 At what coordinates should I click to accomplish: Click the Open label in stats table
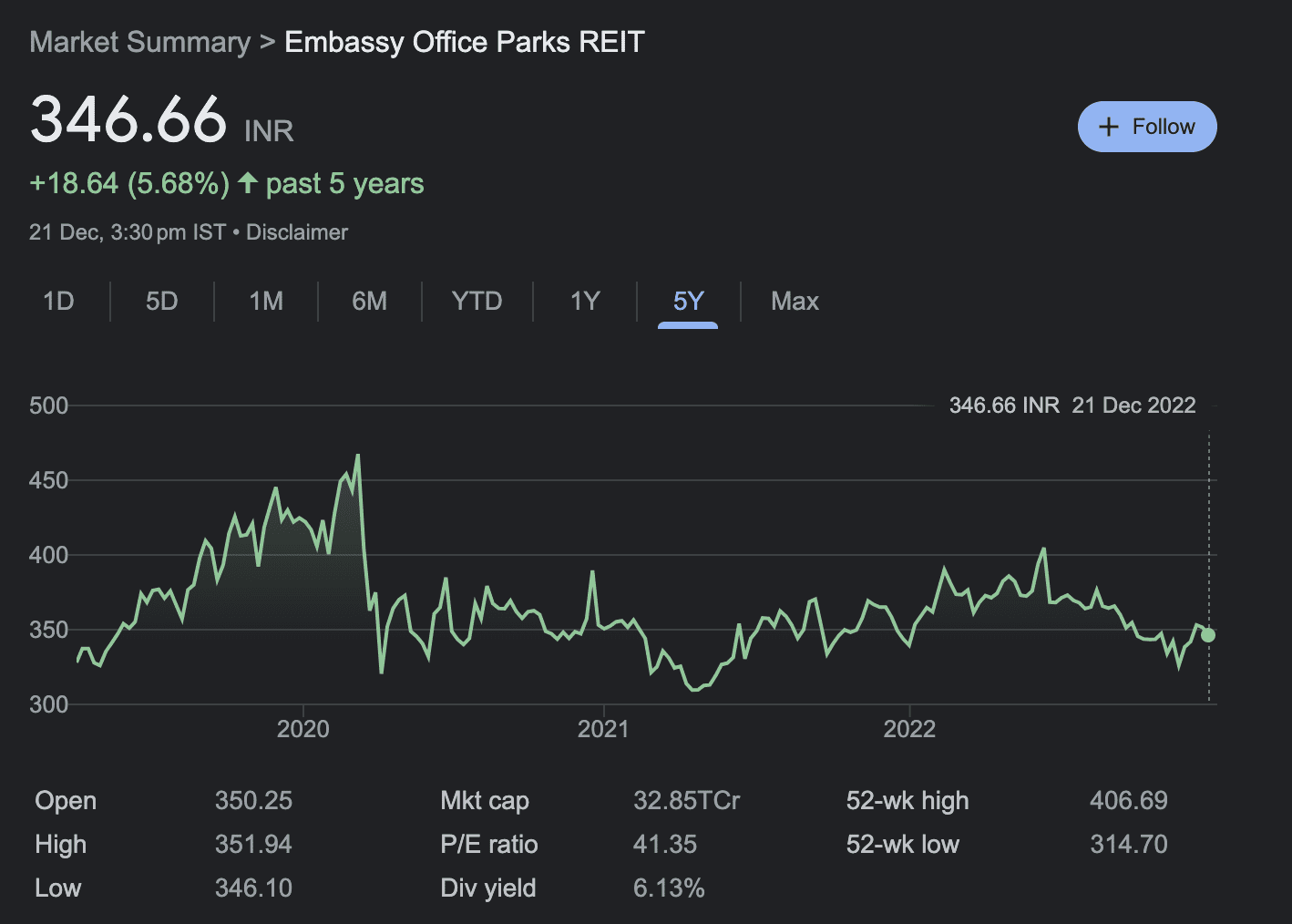coord(66,801)
